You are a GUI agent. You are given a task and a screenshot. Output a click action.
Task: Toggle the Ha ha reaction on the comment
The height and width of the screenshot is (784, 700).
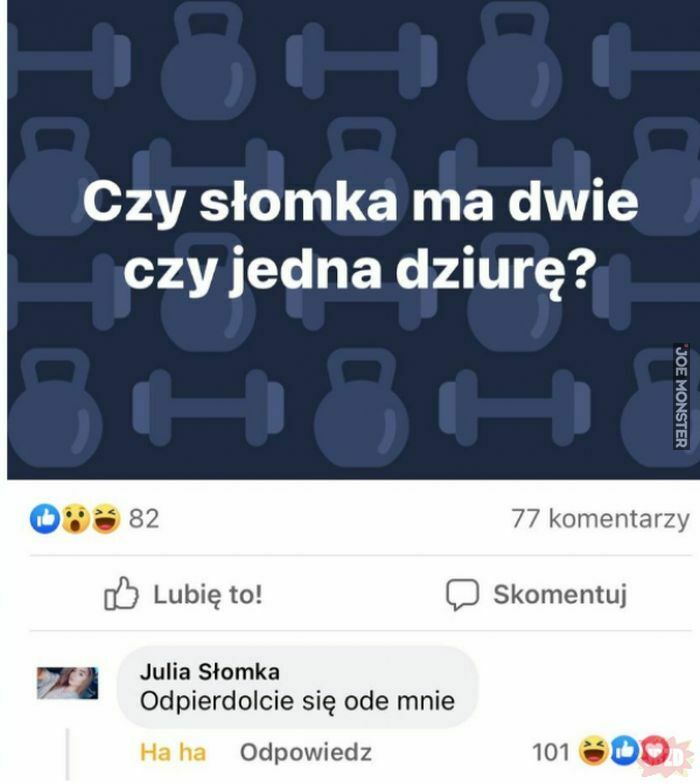click(x=173, y=752)
